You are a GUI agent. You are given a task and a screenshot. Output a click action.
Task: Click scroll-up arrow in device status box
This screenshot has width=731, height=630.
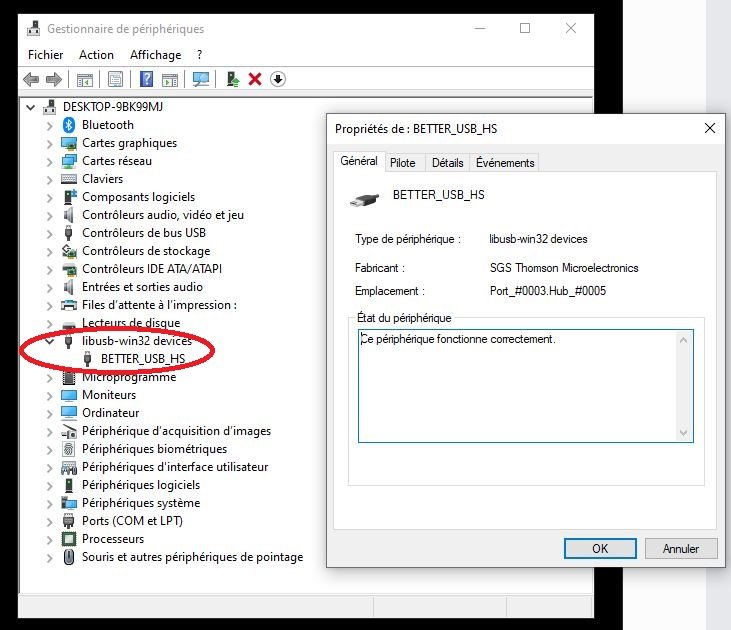[683, 340]
